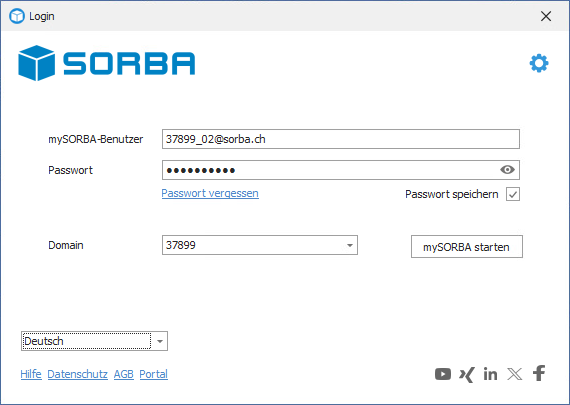570x405 pixels.
Task: Click the Passwort vergessen link
Action: 210,193
